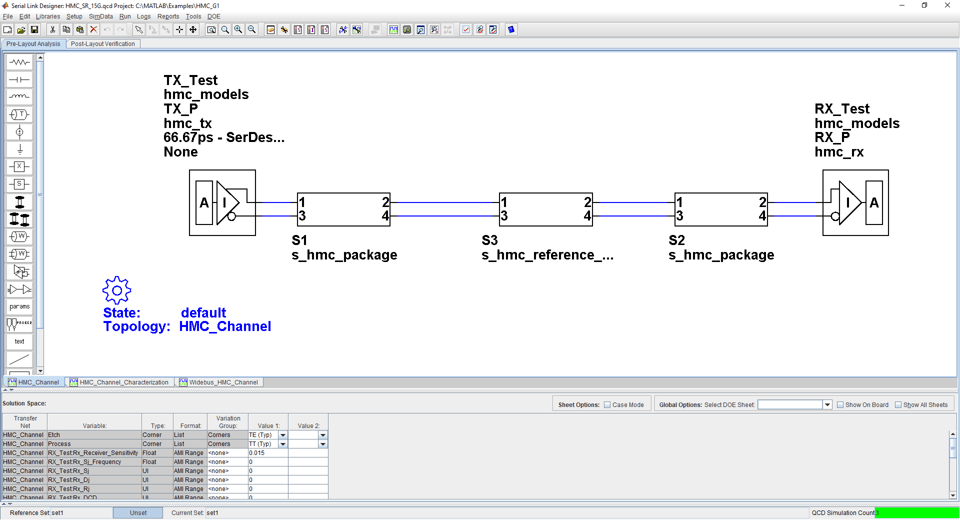960x520 pixels.
Task: Click the Save toolbar icon
Action: pos(34,30)
